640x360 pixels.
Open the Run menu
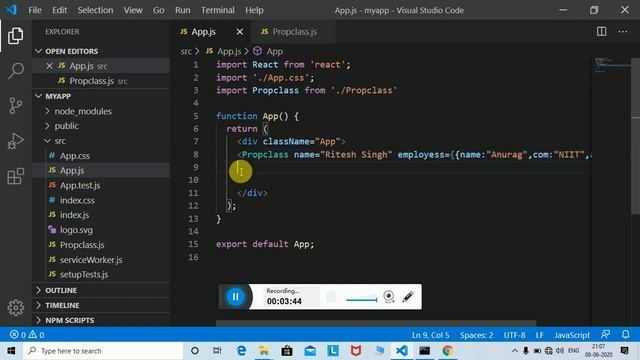tap(182, 10)
